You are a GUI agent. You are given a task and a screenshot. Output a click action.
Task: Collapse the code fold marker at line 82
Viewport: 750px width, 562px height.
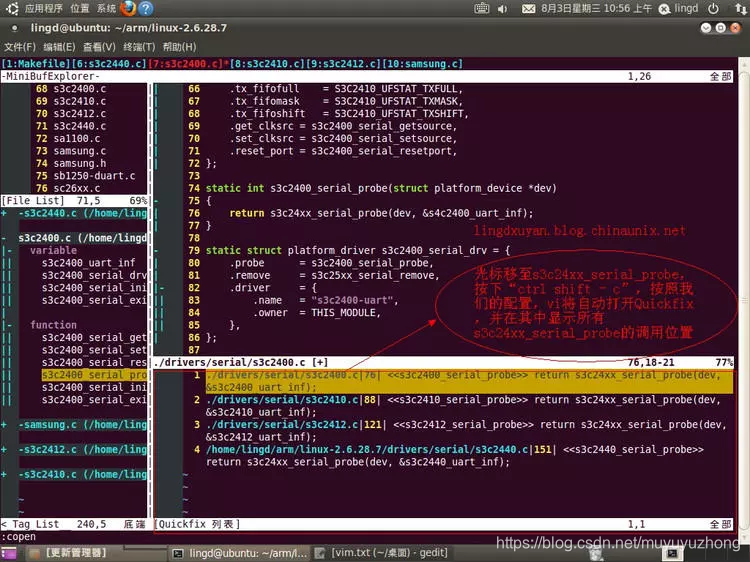(162, 288)
